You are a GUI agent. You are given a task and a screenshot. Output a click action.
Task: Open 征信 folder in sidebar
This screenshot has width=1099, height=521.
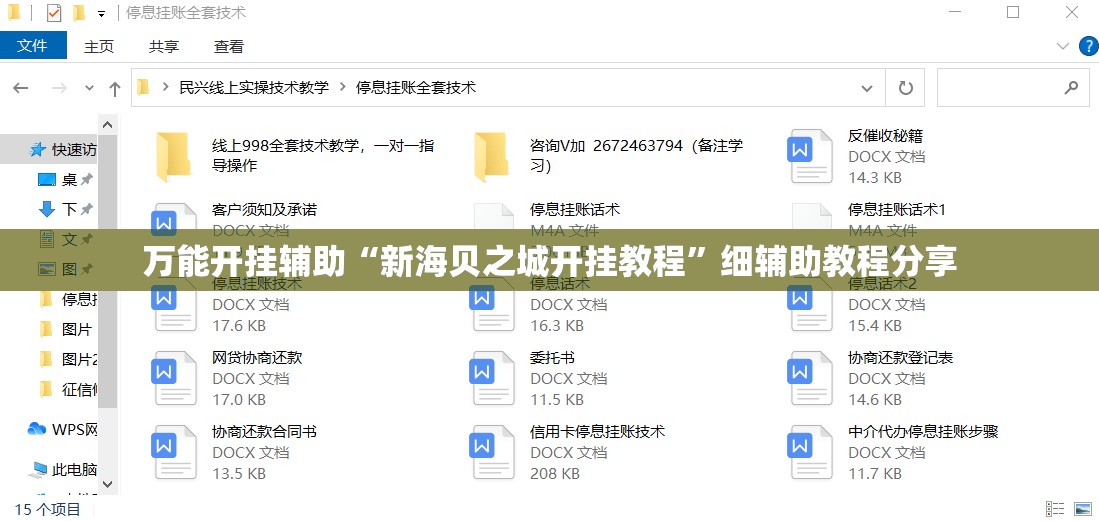[x=67, y=389]
